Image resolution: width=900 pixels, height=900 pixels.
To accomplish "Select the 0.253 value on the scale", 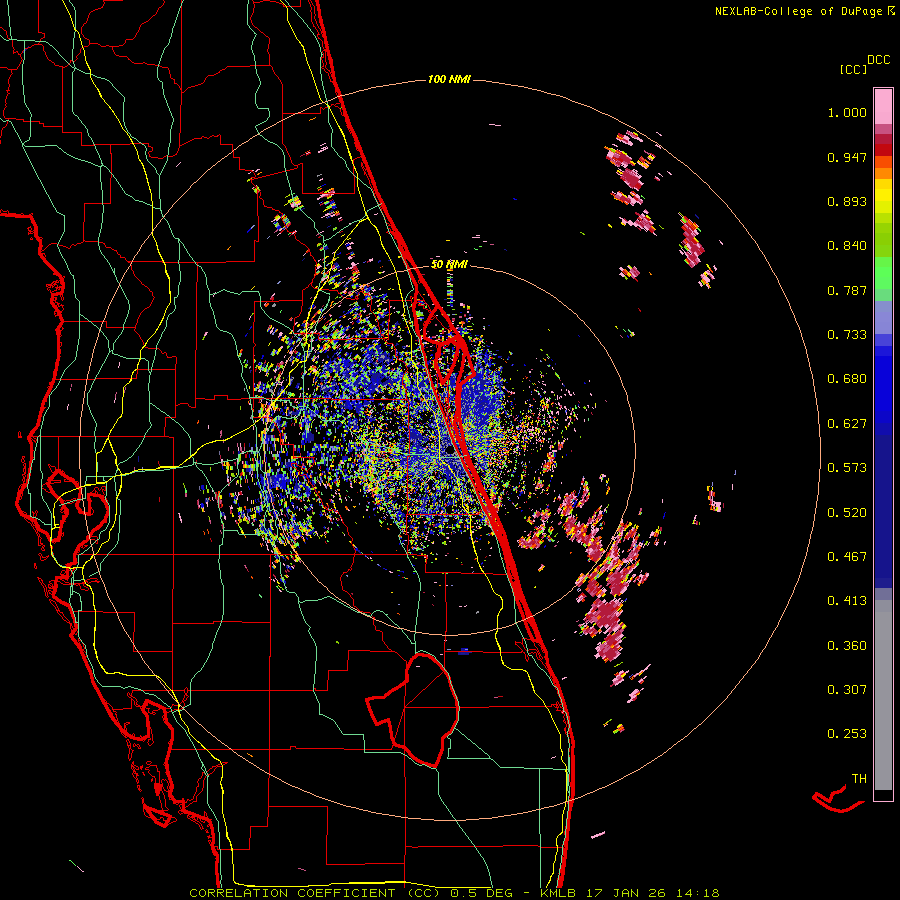I will 847,734.
